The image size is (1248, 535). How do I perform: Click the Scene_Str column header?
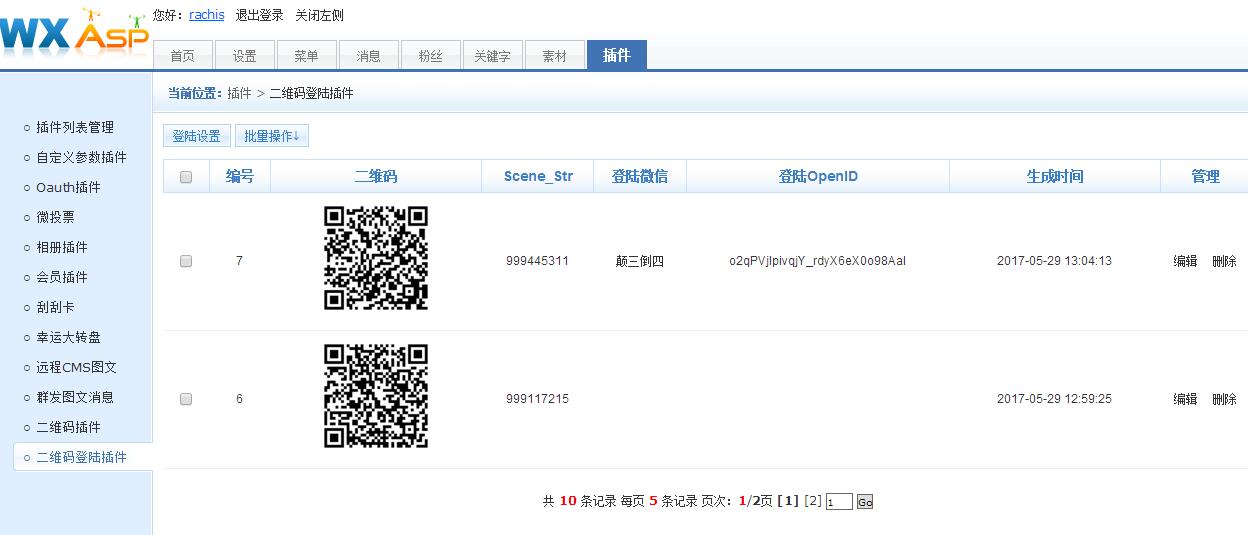click(x=538, y=176)
